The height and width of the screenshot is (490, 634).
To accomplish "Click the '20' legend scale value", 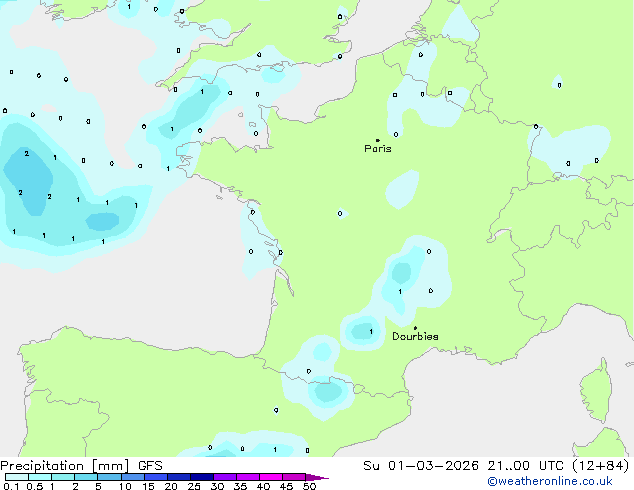I will [x=171, y=486].
